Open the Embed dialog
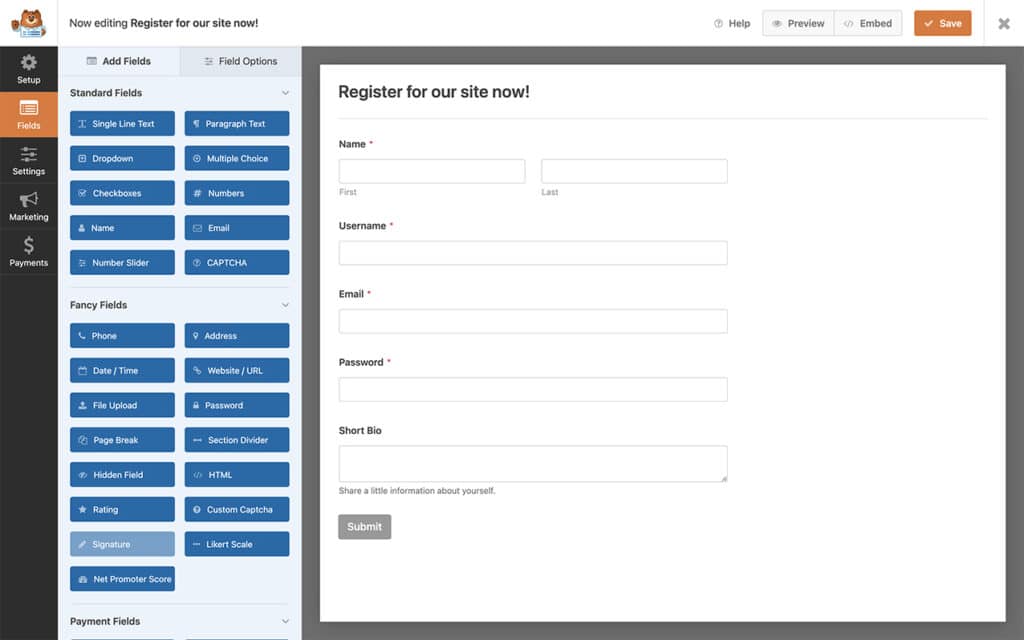 click(867, 23)
